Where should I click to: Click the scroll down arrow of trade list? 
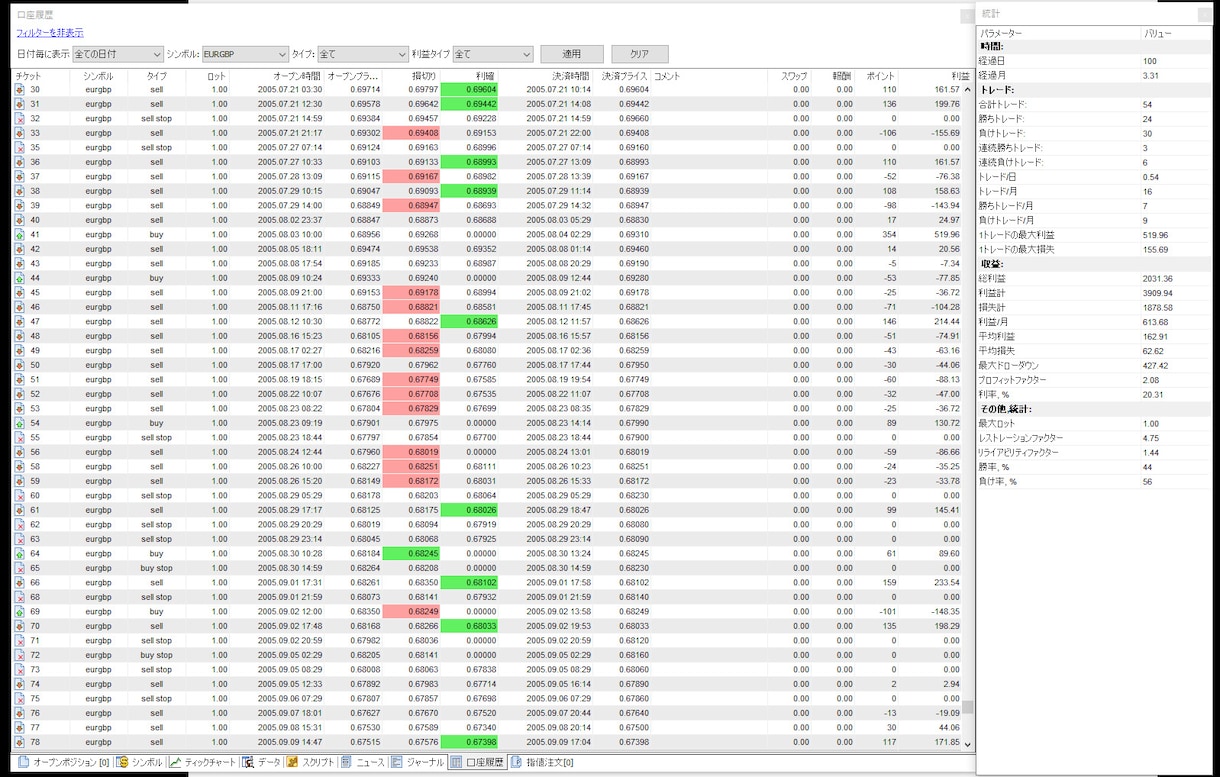point(967,744)
